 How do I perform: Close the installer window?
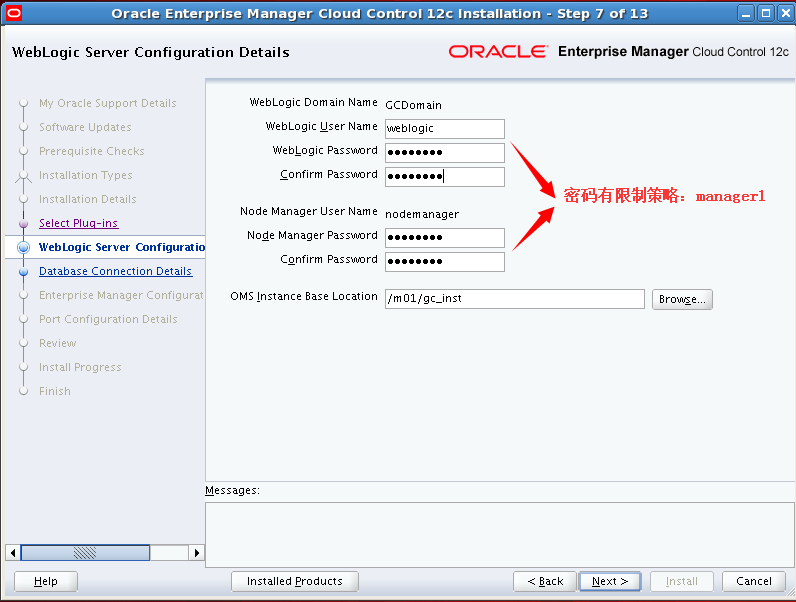pyautogui.click(x=786, y=13)
